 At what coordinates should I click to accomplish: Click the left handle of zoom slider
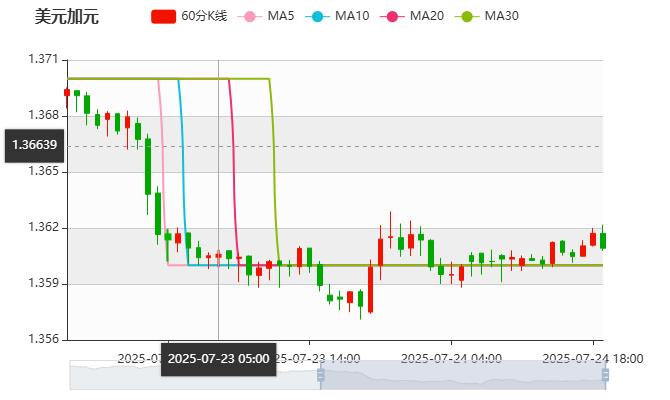point(320,375)
